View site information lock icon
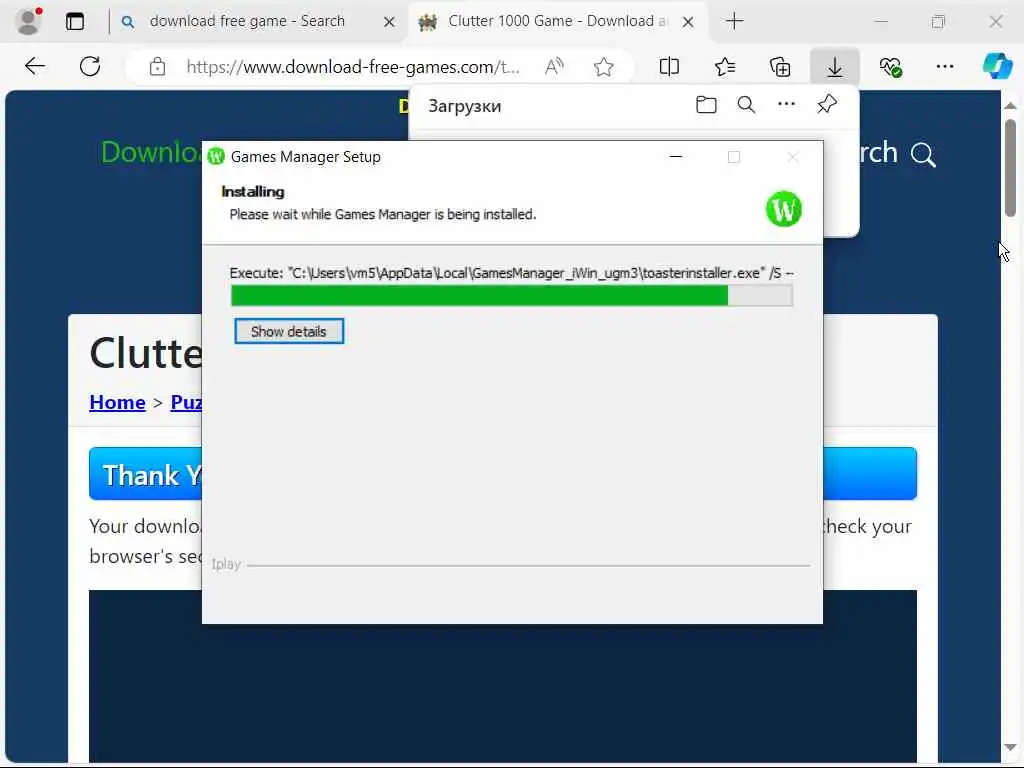The height and width of the screenshot is (768, 1024). (157, 67)
